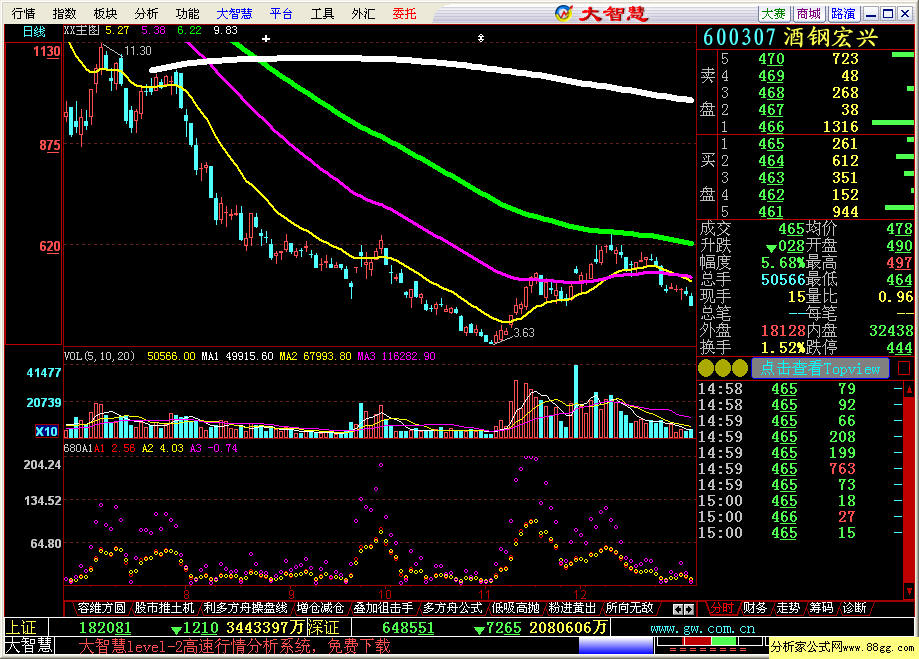This screenshot has height=659, width=919.
Task: Click the 卖1 price 466 row
Action: click(x=805, y=127)
